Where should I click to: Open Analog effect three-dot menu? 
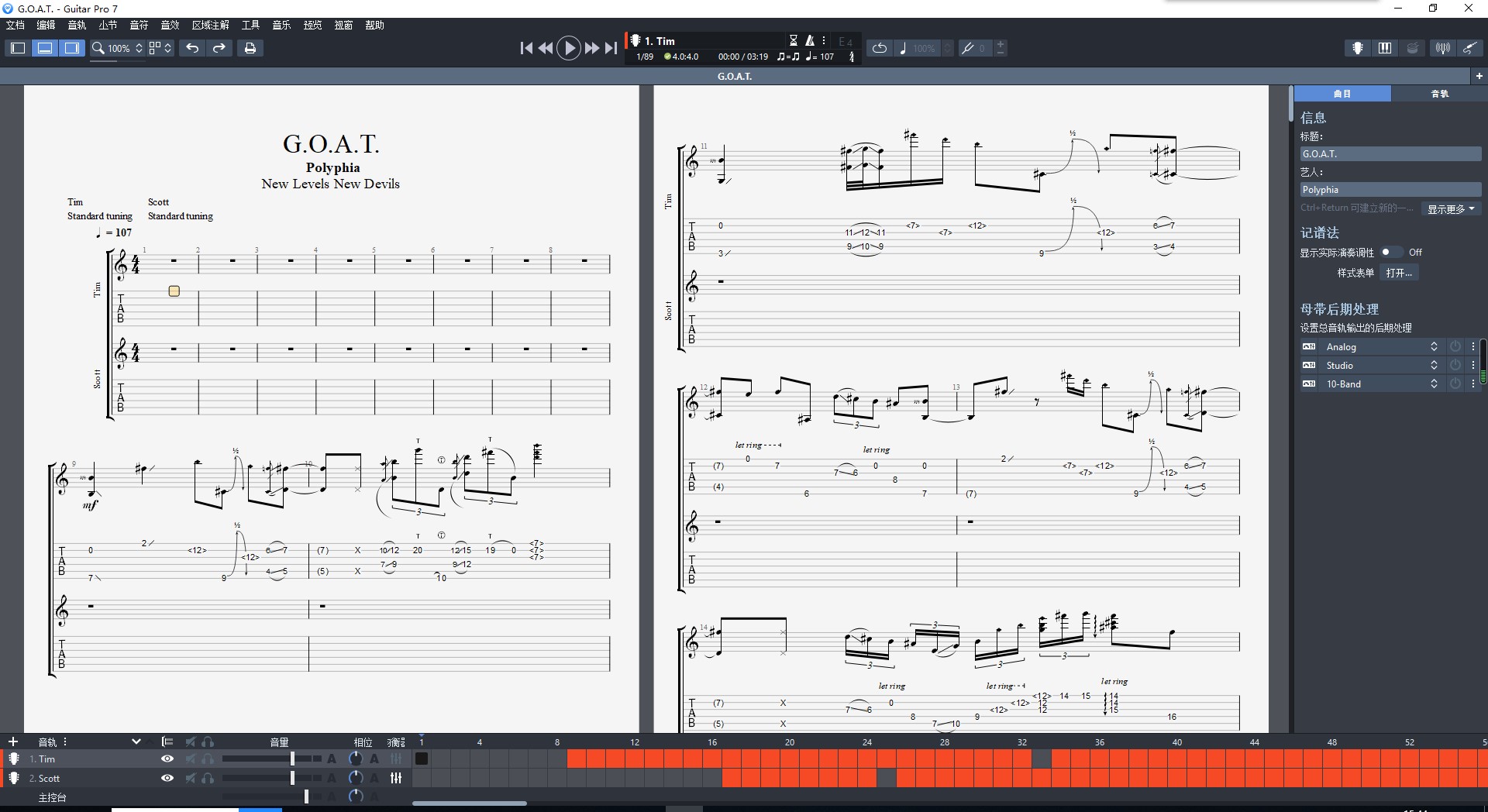1473,347
